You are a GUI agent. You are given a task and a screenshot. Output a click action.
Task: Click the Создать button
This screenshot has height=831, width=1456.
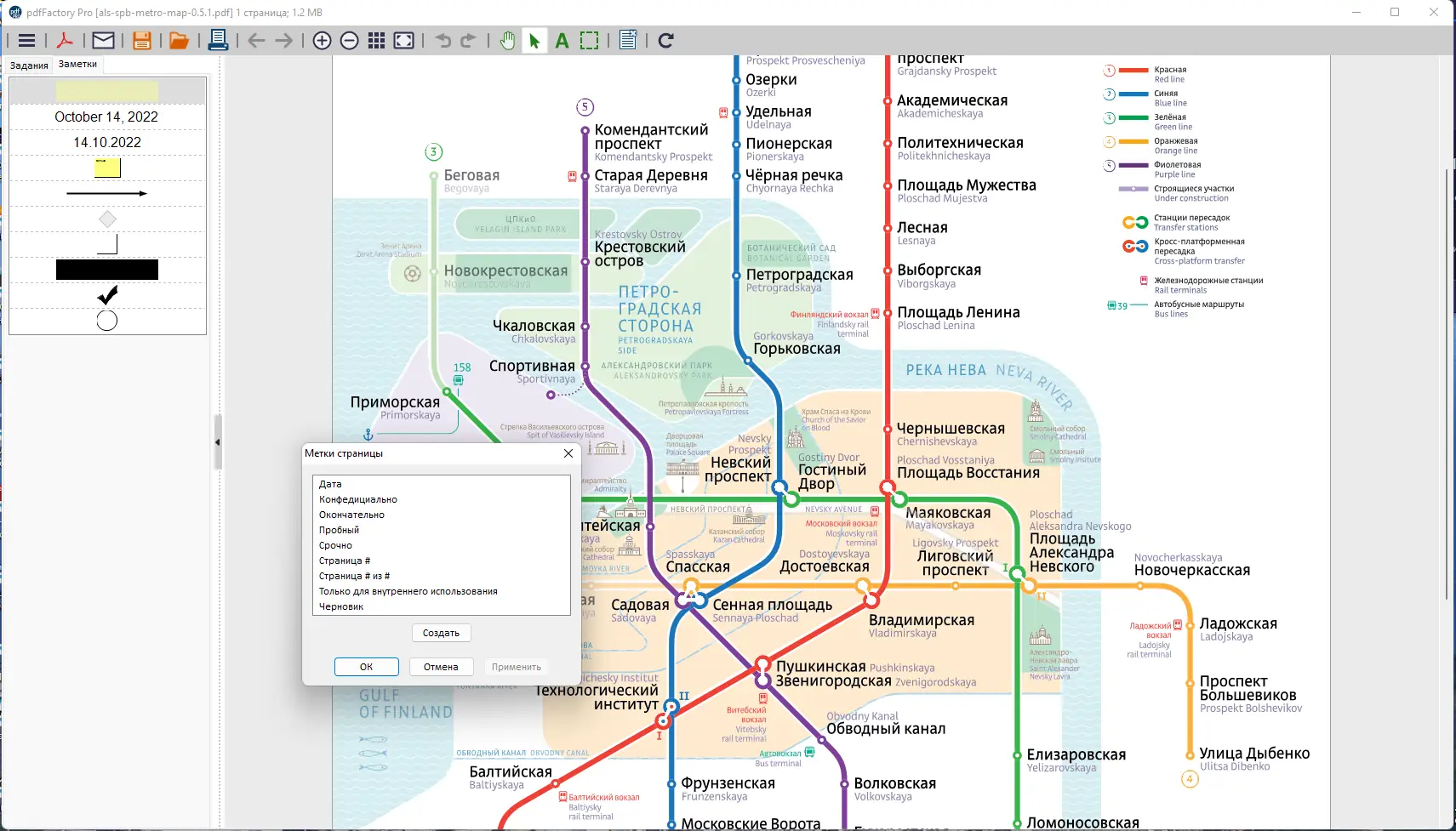pyautogui.click(x=441, y=633)
